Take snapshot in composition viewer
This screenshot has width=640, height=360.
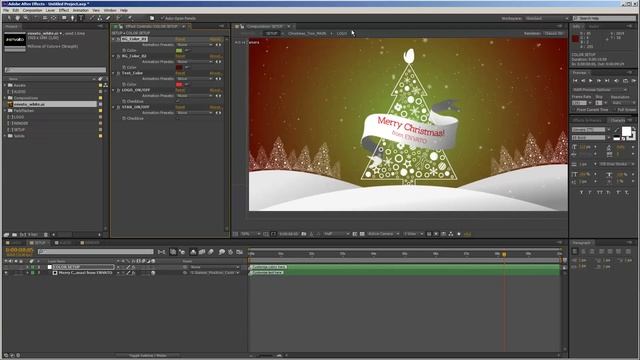pos(304,234)
